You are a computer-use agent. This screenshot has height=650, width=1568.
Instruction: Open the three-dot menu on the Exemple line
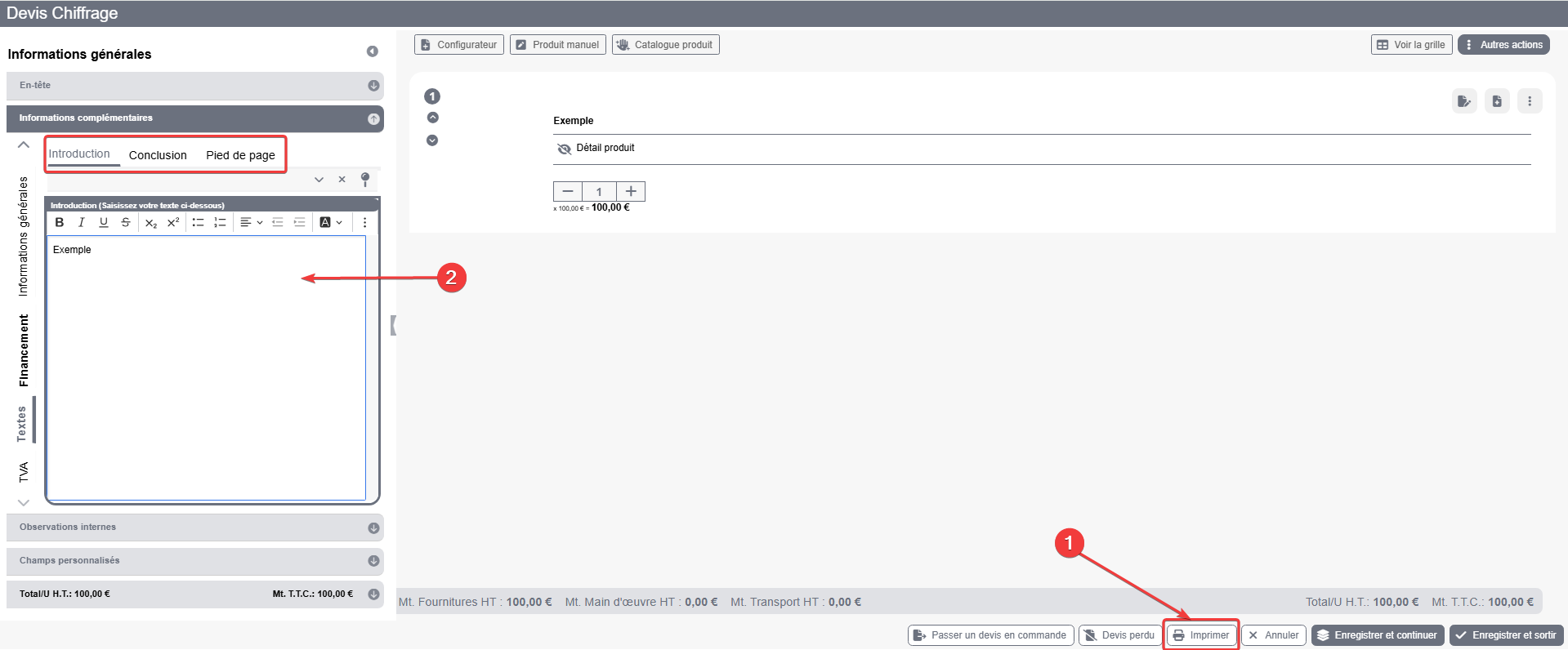(x=1530, y=101)
